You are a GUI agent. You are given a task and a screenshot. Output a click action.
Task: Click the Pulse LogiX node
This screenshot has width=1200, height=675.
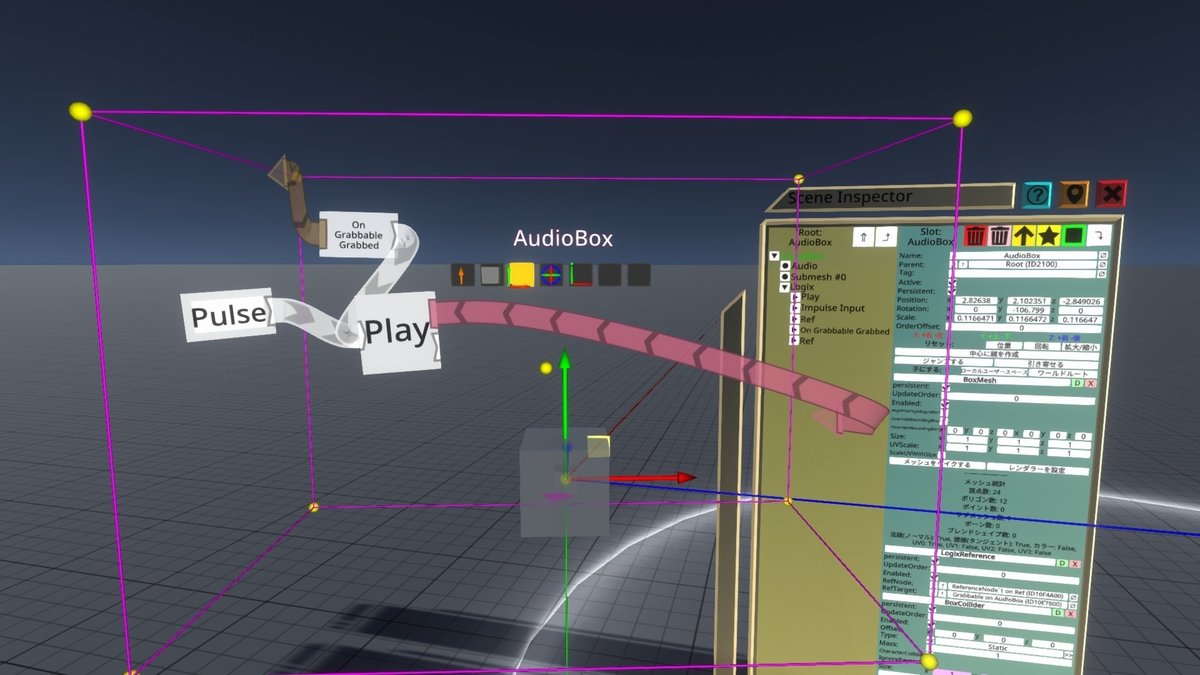[228, 316]
